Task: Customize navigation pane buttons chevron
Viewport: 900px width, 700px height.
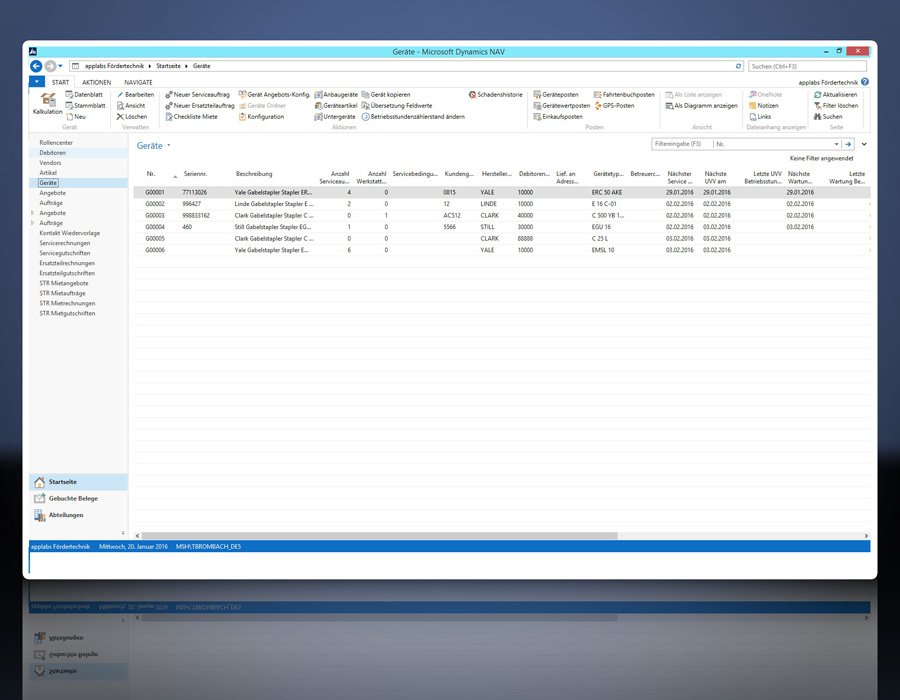Action: [123, 533]
